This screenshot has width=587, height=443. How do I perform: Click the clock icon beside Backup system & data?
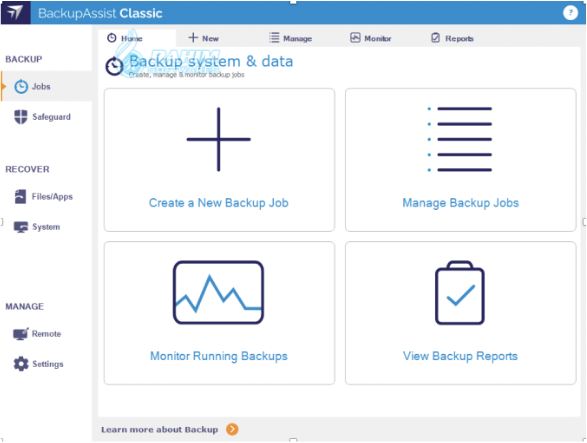click(x=114, y=67)
